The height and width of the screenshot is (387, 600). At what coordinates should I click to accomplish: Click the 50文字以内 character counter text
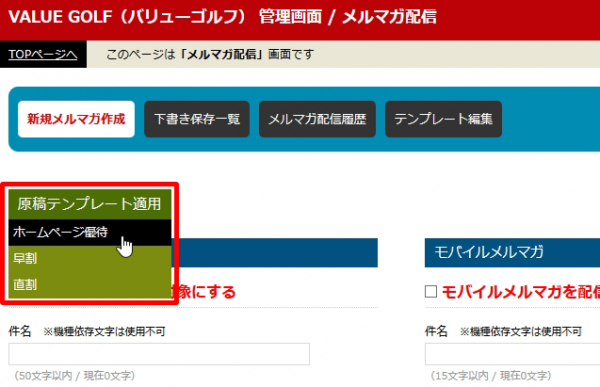pyautogui.click(x=75, y=376)
